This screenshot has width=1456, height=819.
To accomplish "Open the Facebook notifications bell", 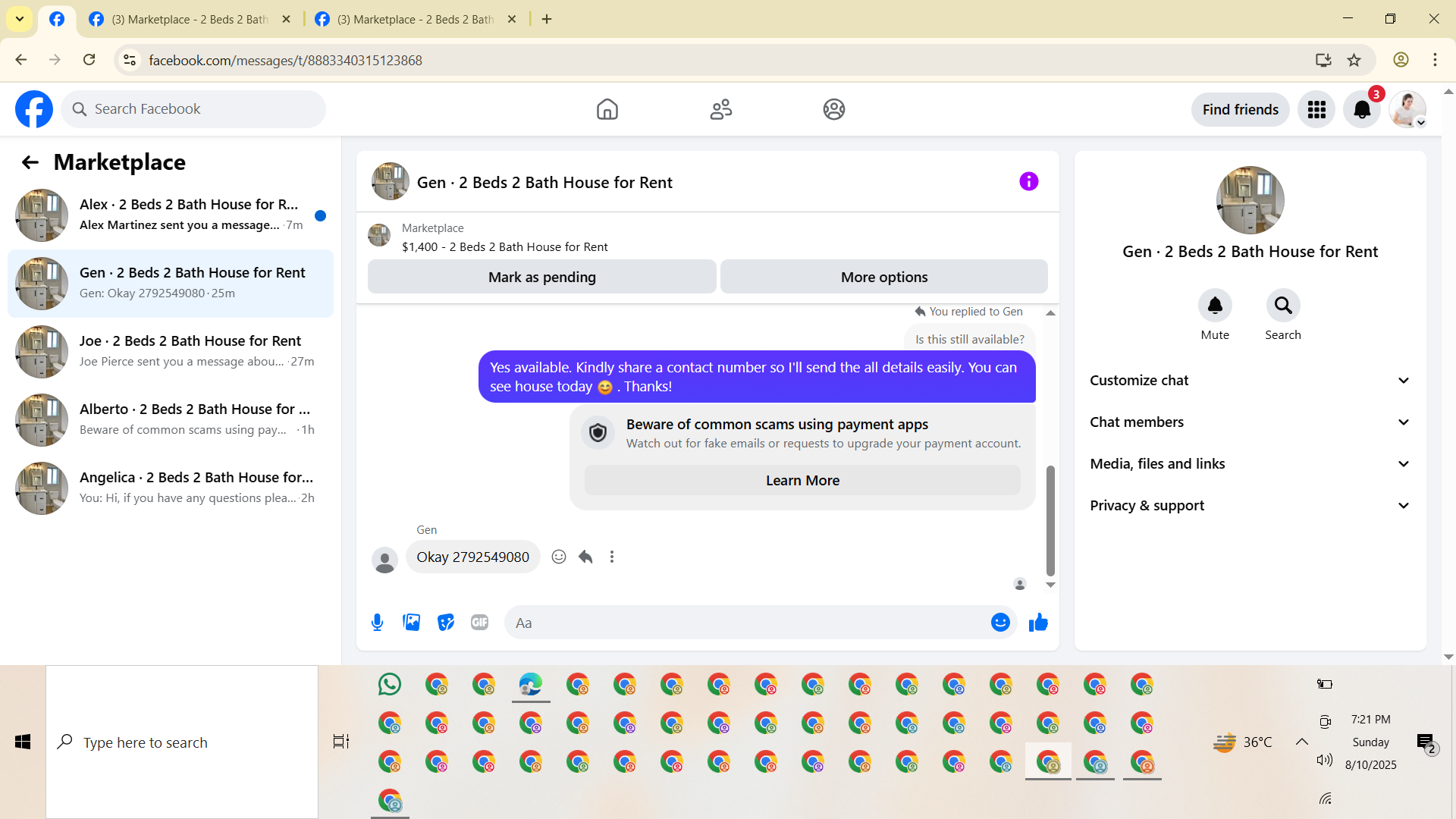I will coord(1361,110).
